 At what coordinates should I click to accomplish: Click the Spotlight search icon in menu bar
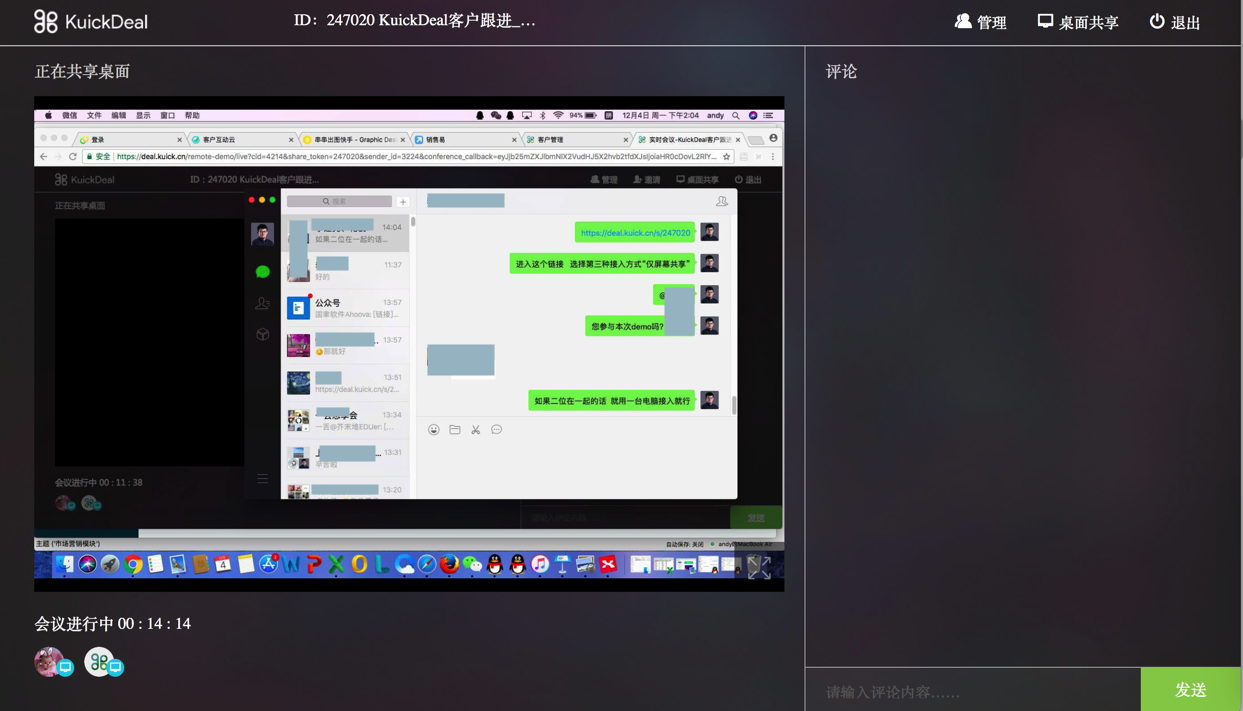tap(736, 115)
